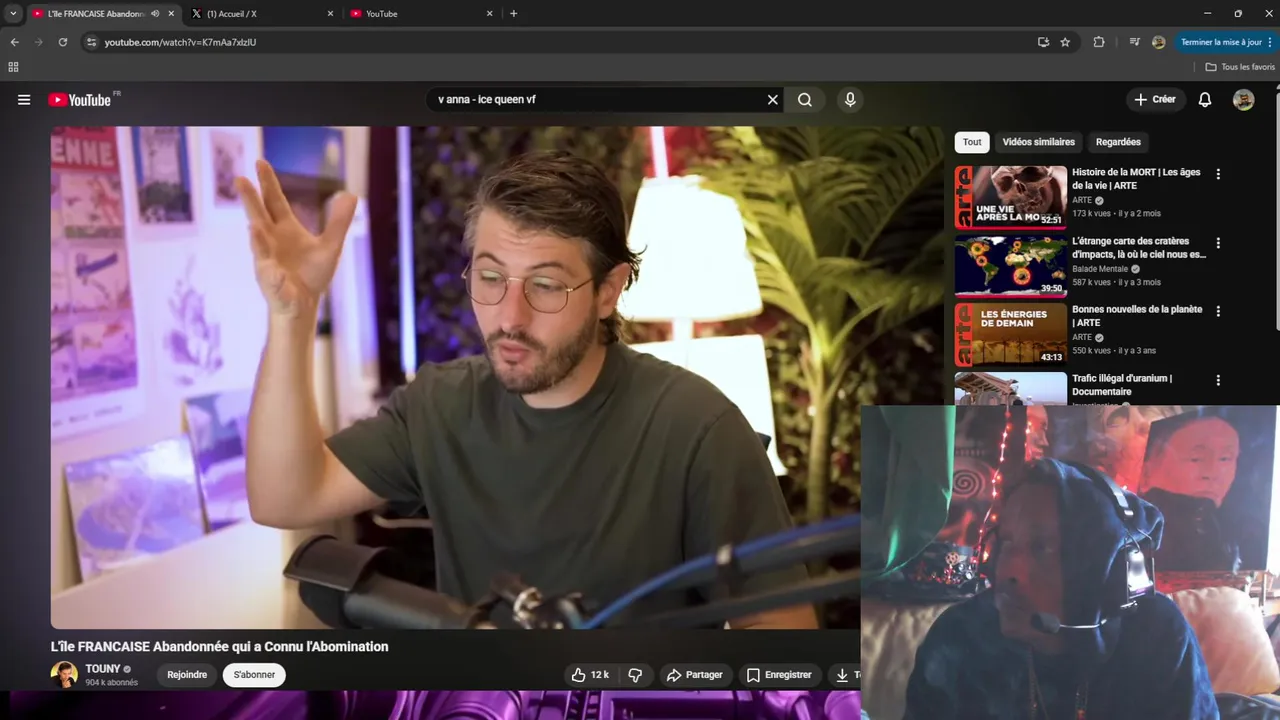
Task: Mute the tab via the speaker icon
Action: (x=154, y=14)
